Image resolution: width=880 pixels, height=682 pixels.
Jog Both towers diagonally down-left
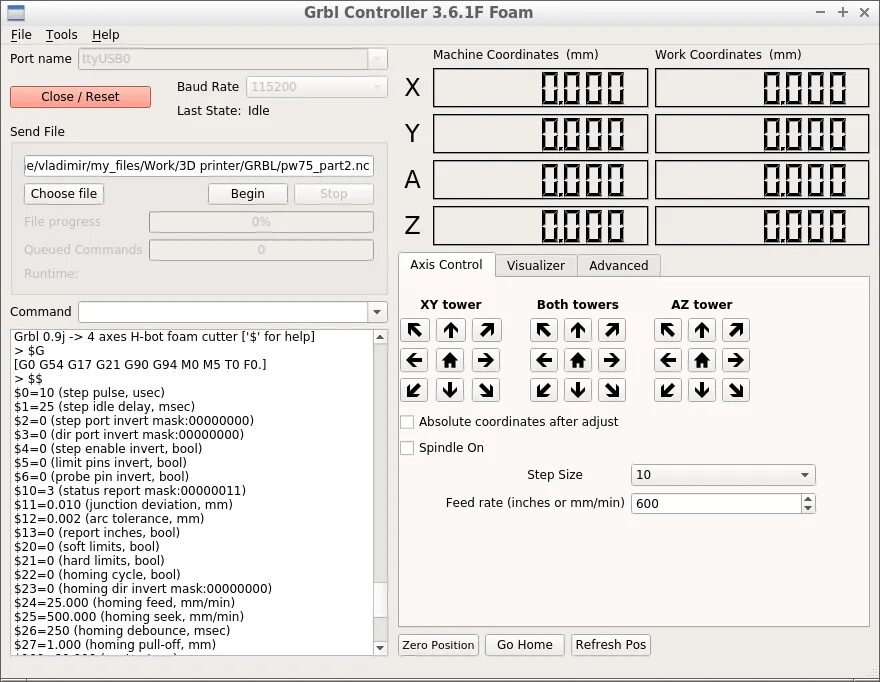(x=544, y=390)
